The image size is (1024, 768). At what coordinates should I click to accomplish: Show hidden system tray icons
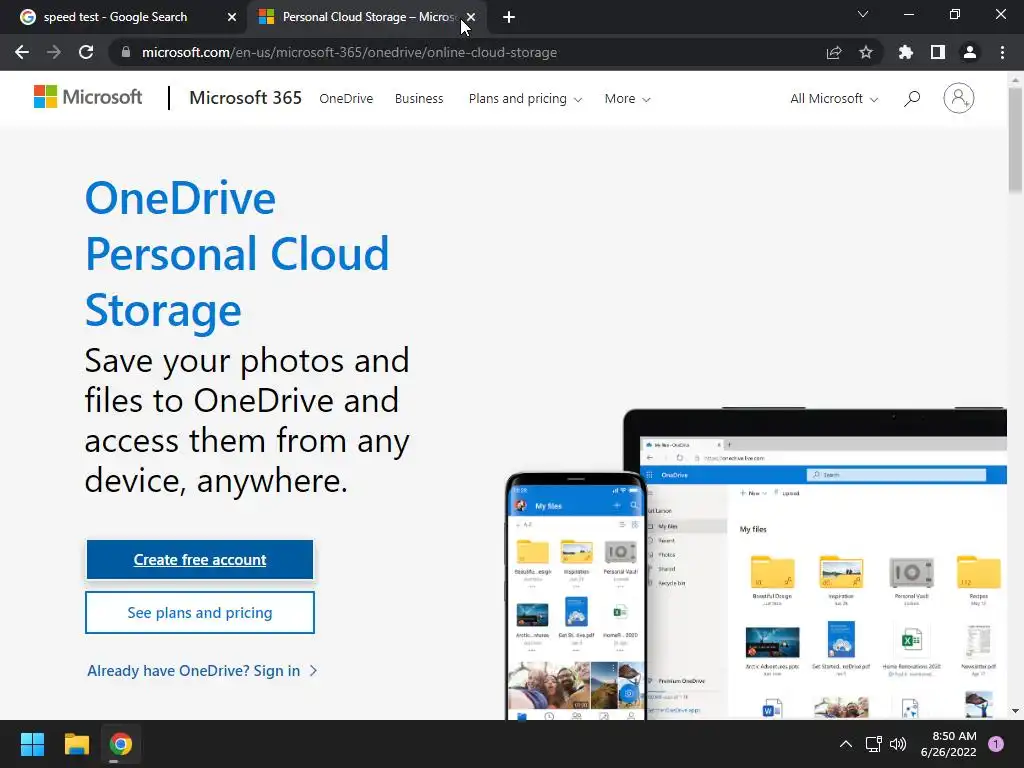coord(845,744)
